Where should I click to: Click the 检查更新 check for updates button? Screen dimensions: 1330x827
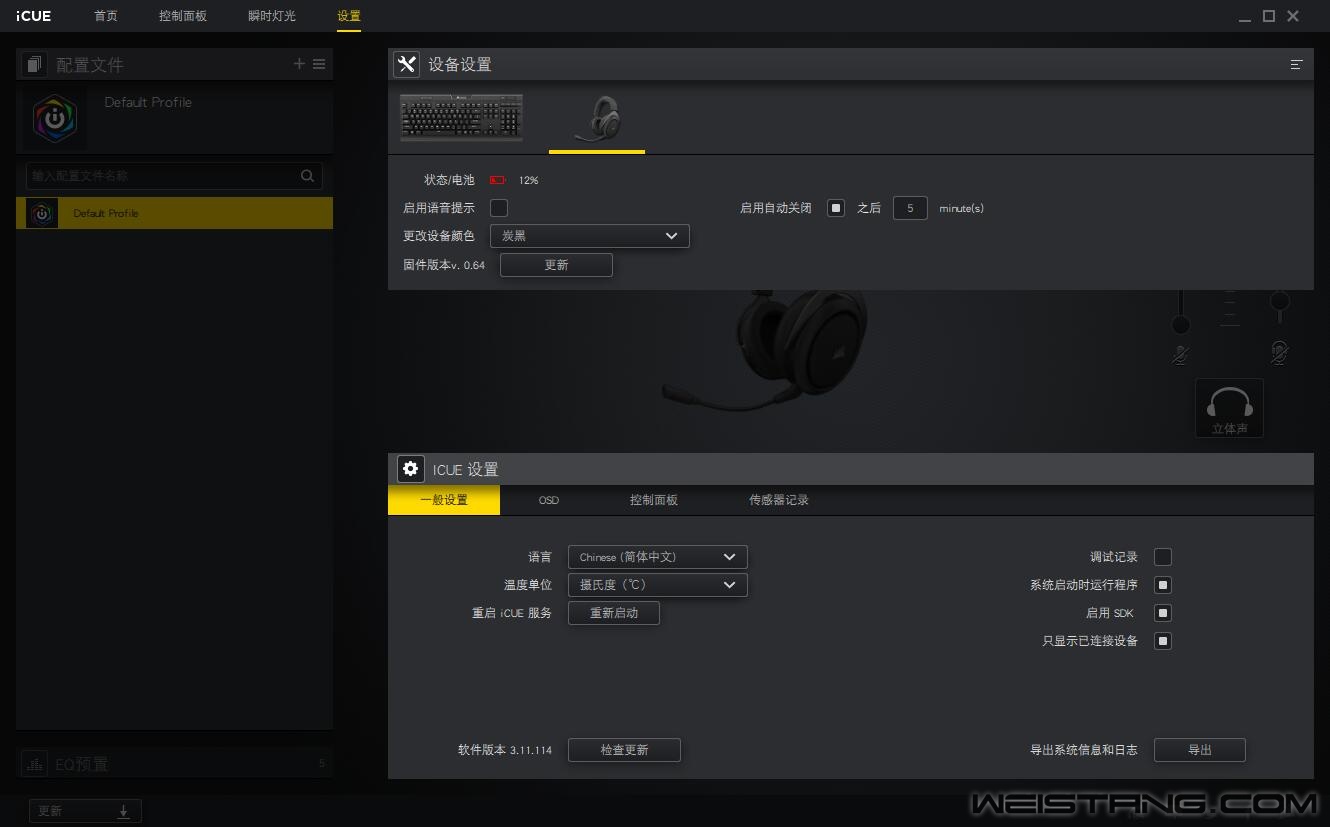(624, 750)
